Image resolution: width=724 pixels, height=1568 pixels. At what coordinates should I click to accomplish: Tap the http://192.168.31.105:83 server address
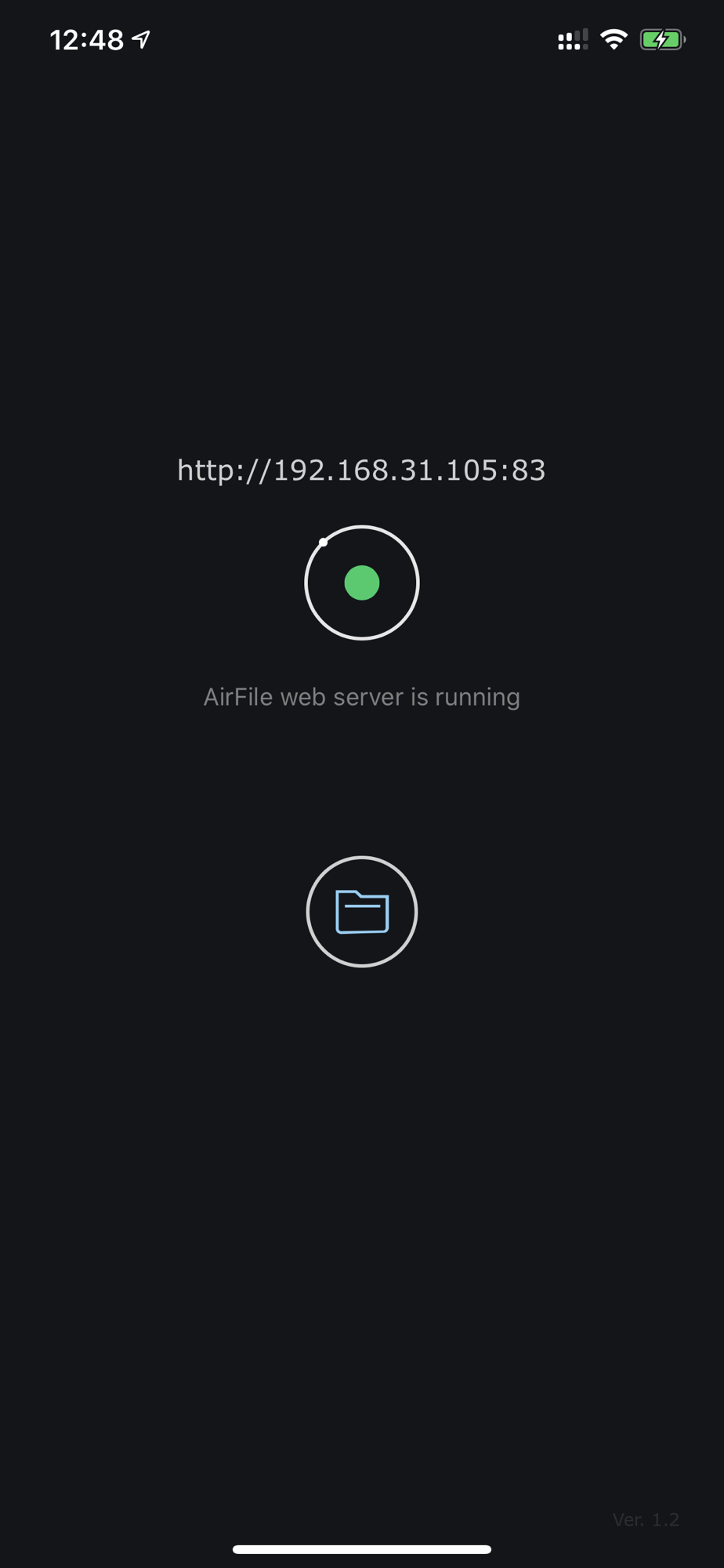click(x=361, y=470)
